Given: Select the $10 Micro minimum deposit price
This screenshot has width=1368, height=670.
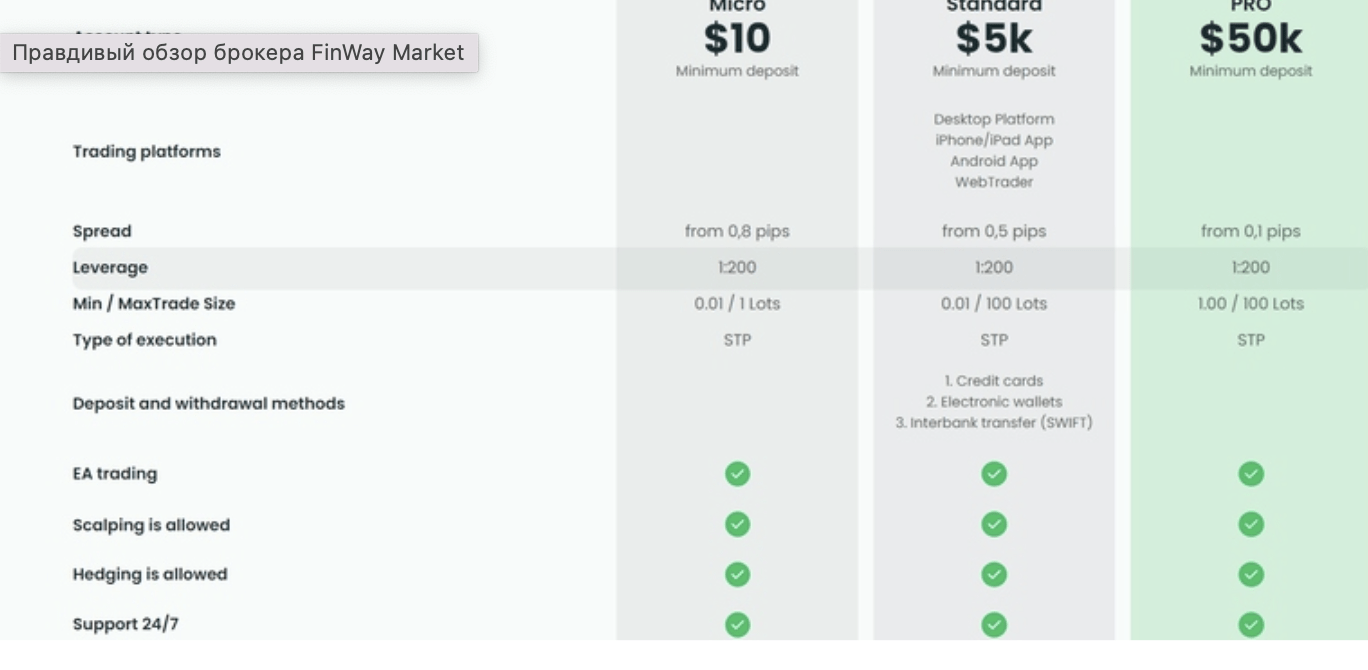Looking at the screenshot, I should (737, 38).
